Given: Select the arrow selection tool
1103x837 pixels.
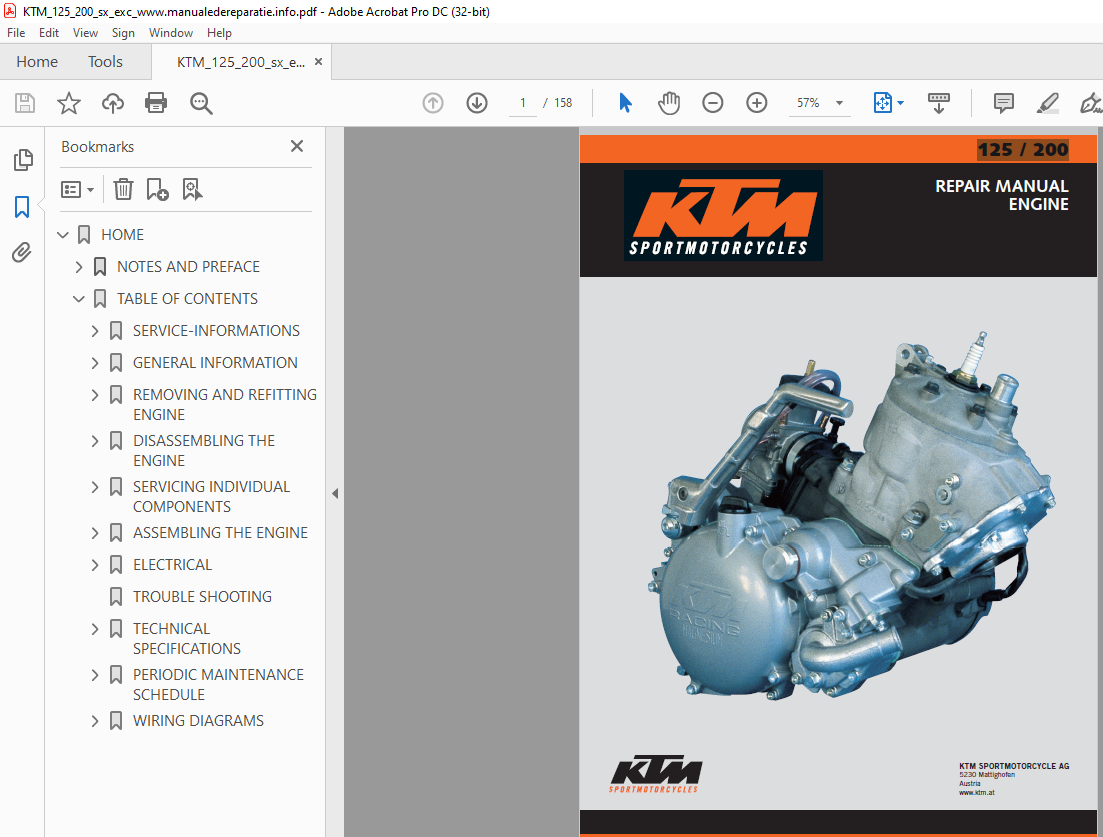Looking at the screenshot, I should [625, 103].
